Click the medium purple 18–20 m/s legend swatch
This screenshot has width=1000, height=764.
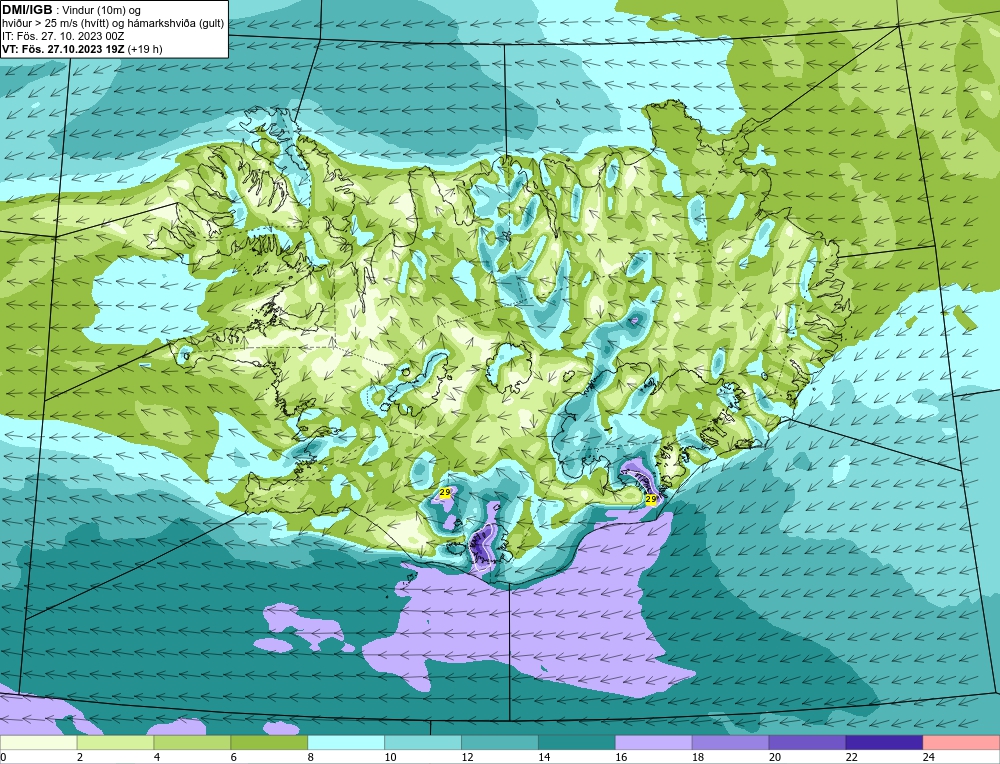(730, 743)
